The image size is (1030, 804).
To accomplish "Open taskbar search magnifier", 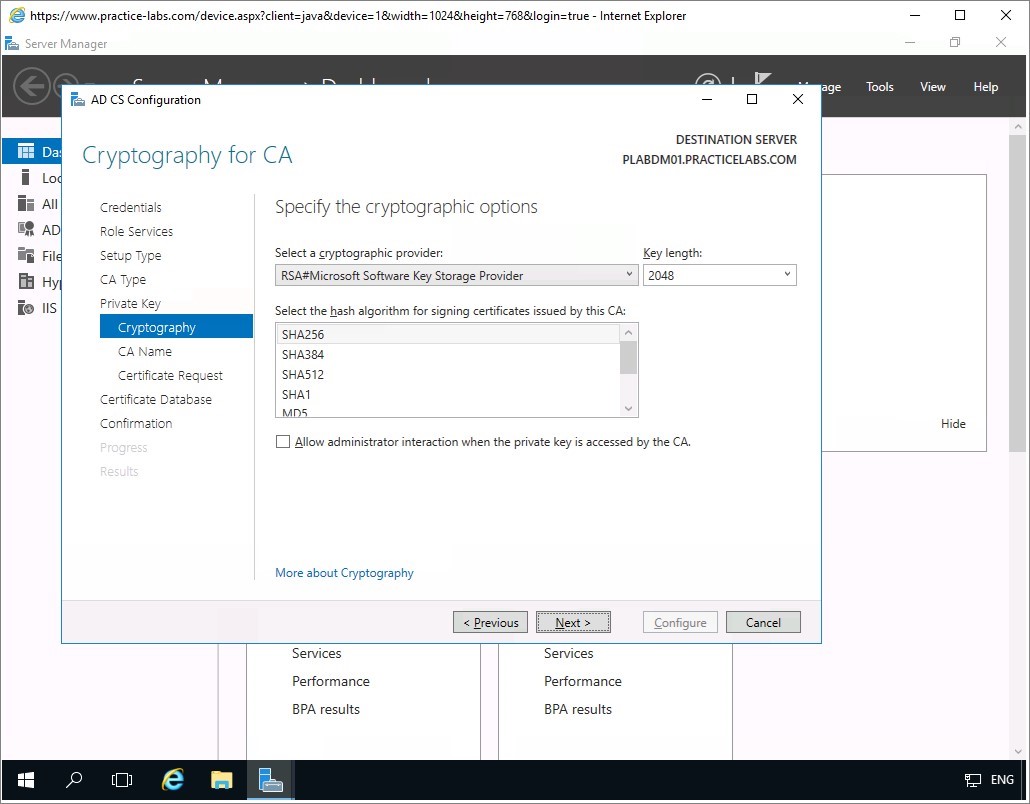I will 74,780.
